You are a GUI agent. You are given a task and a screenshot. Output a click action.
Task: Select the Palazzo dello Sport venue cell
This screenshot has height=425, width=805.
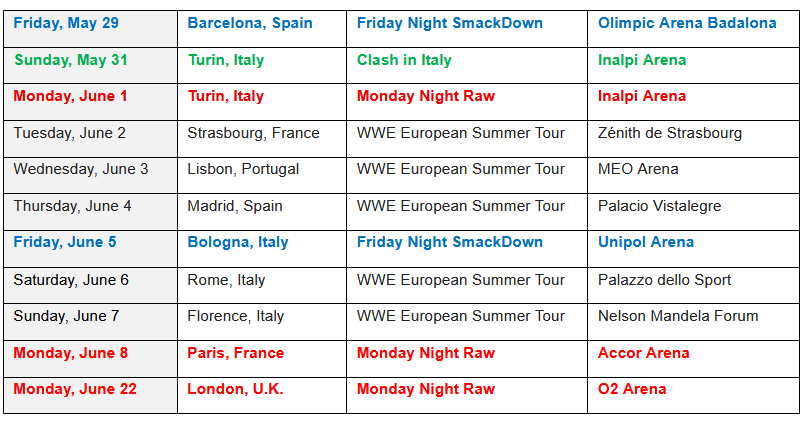click(665, 280)
